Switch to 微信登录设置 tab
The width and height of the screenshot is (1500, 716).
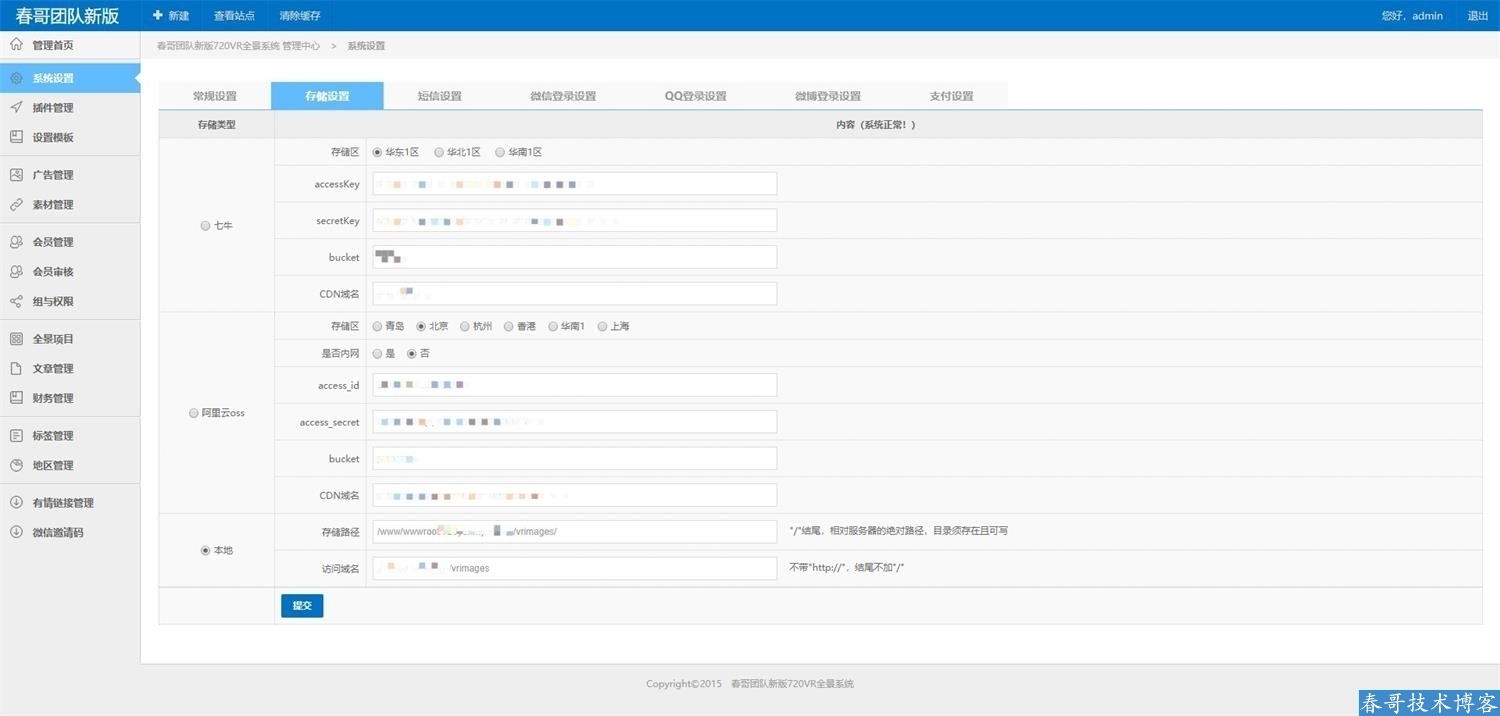pyautogui.click(x=563, y=96)
